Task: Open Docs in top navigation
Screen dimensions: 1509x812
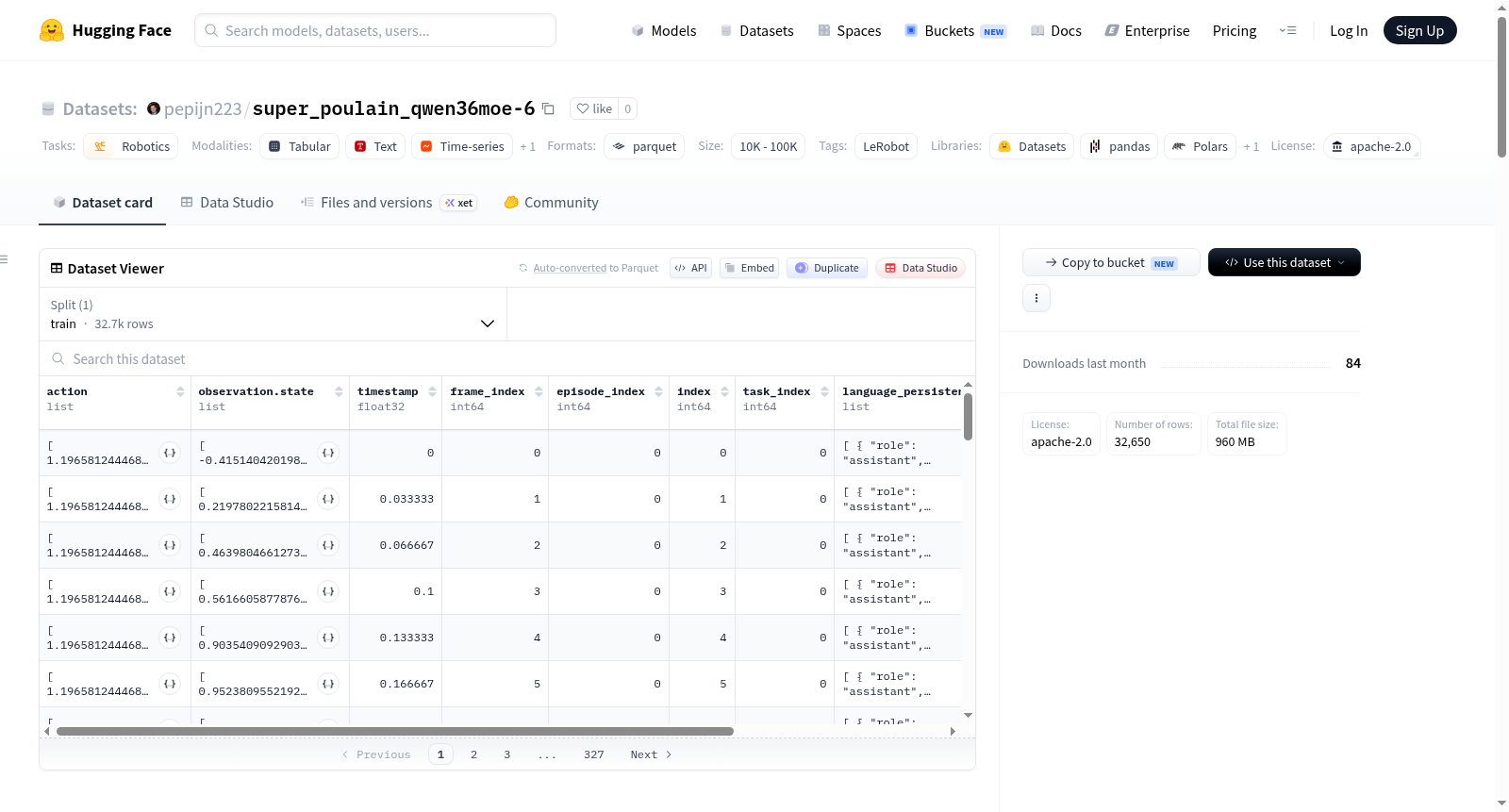Action: [1056, 30]
